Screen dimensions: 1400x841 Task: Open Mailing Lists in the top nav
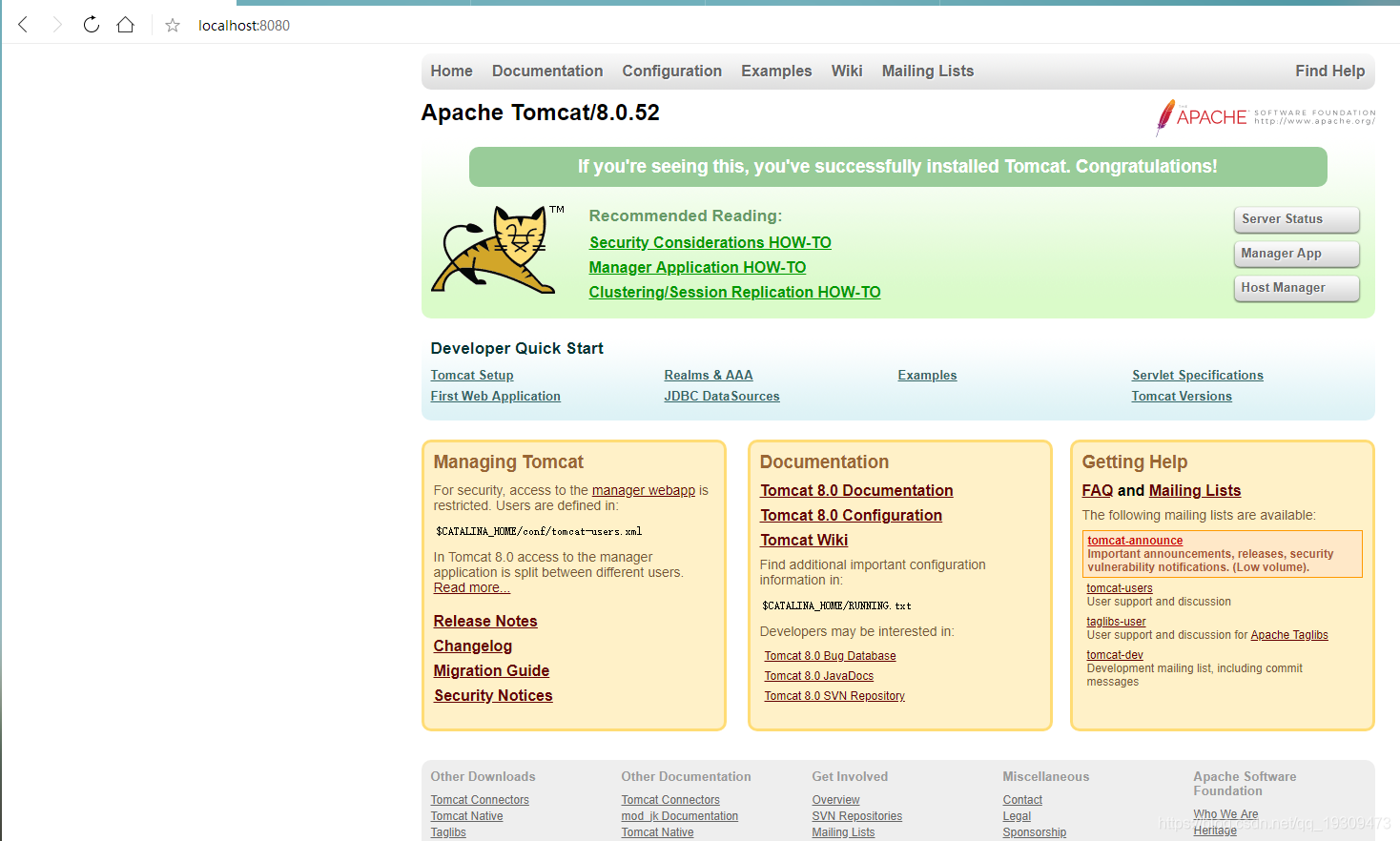[x=928, y=71]
